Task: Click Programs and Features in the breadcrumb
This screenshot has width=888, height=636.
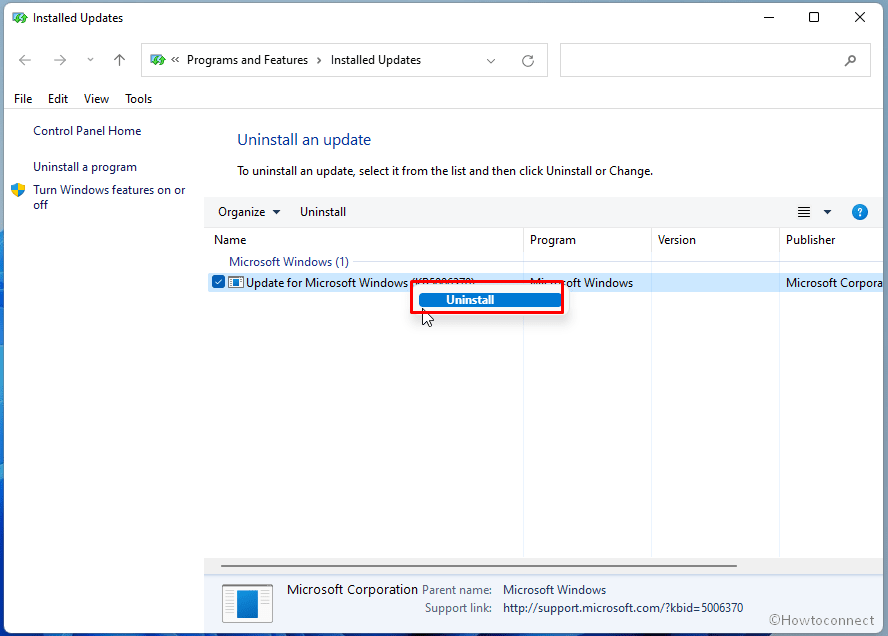Action: pos(247,60)
